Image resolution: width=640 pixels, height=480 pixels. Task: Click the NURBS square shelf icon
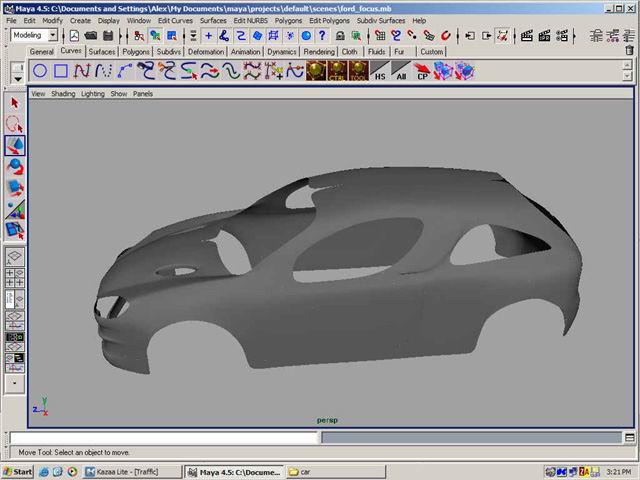(x=61, y=71)
